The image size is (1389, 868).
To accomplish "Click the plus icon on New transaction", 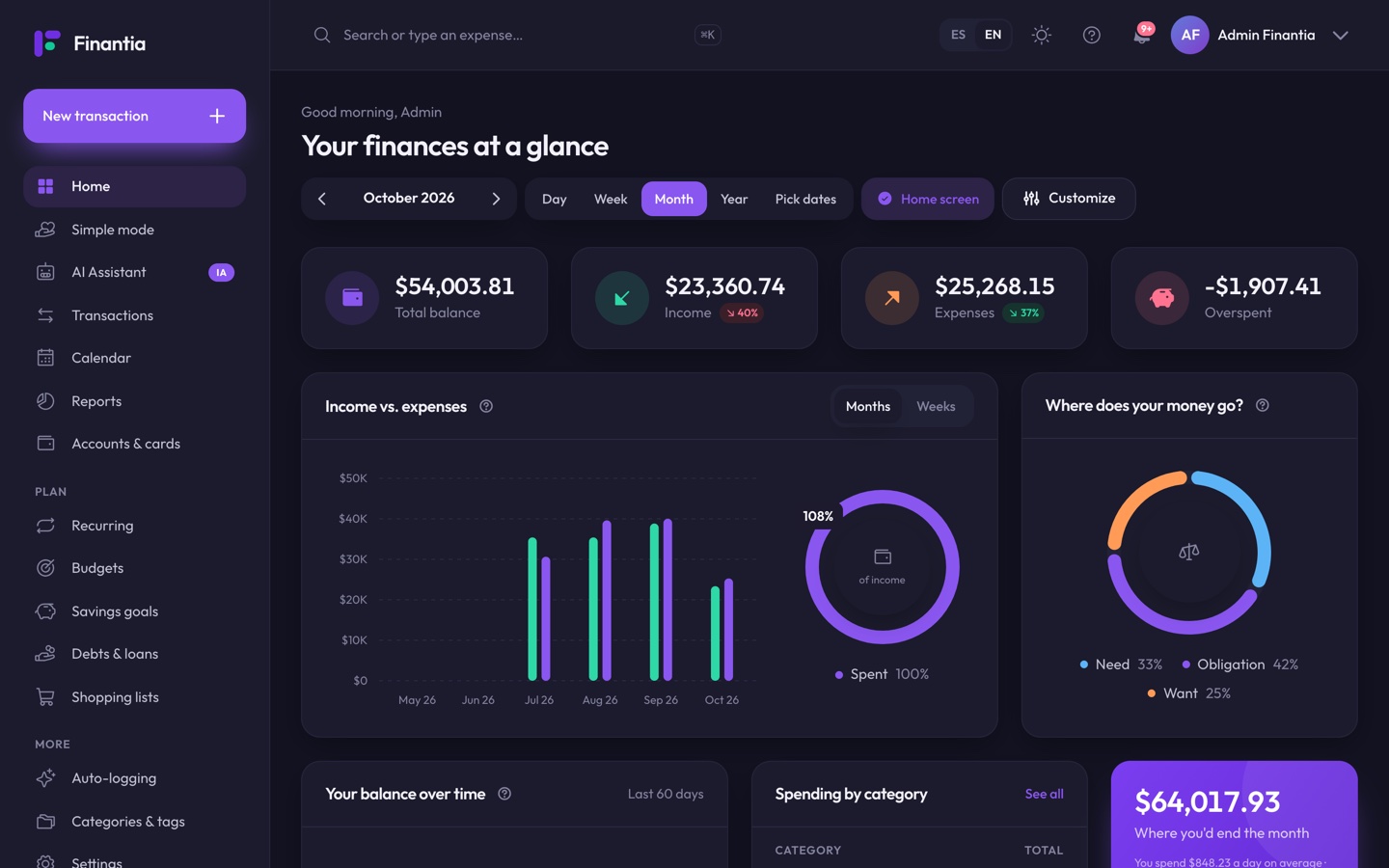I will coord(217,116).
